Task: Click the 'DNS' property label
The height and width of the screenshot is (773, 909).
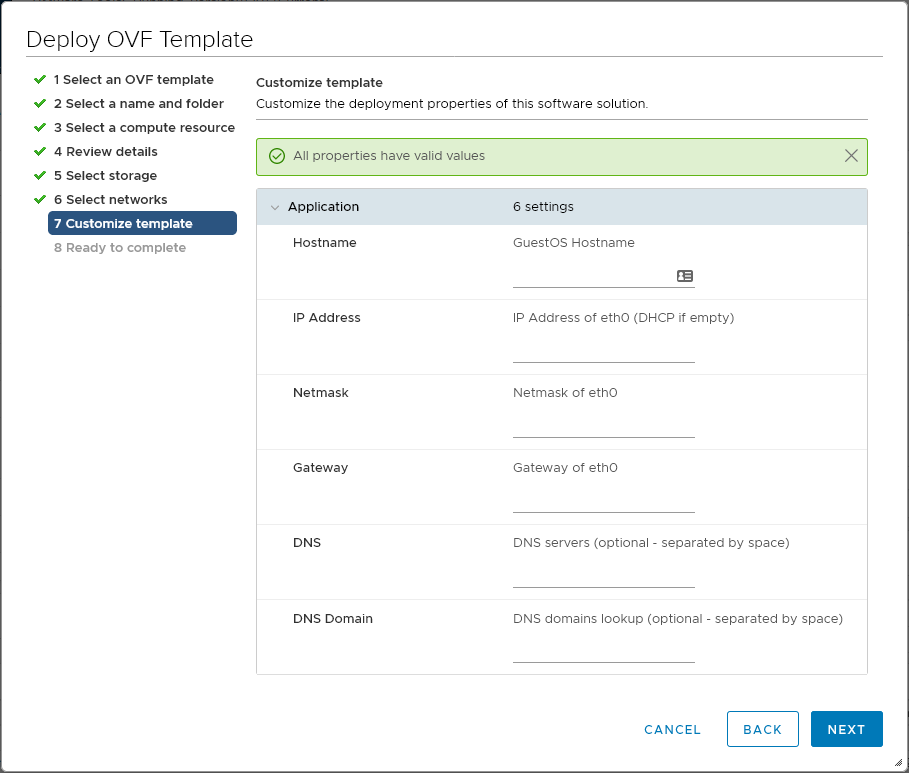Action: [307, 543]
